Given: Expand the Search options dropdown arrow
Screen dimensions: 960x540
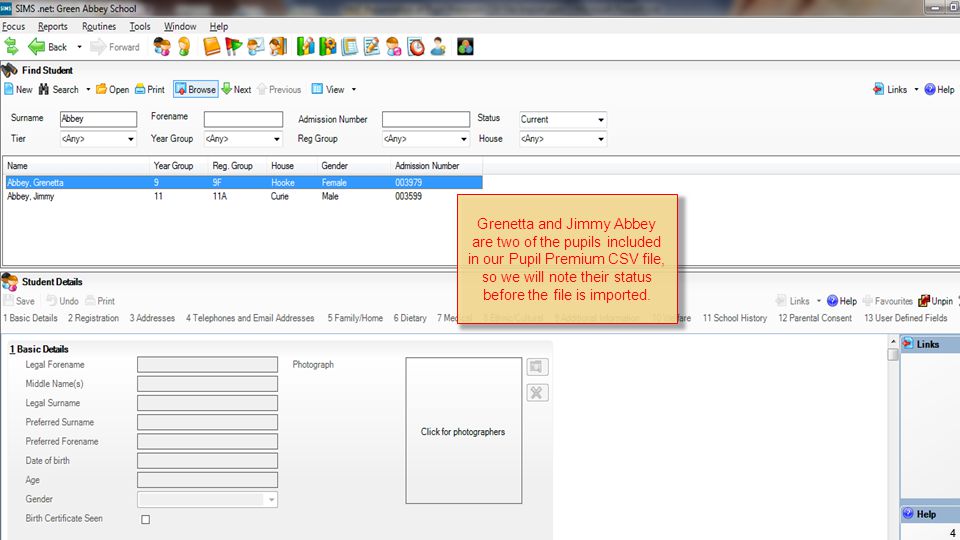Looking at the screenshot, I should pos(88,89).
